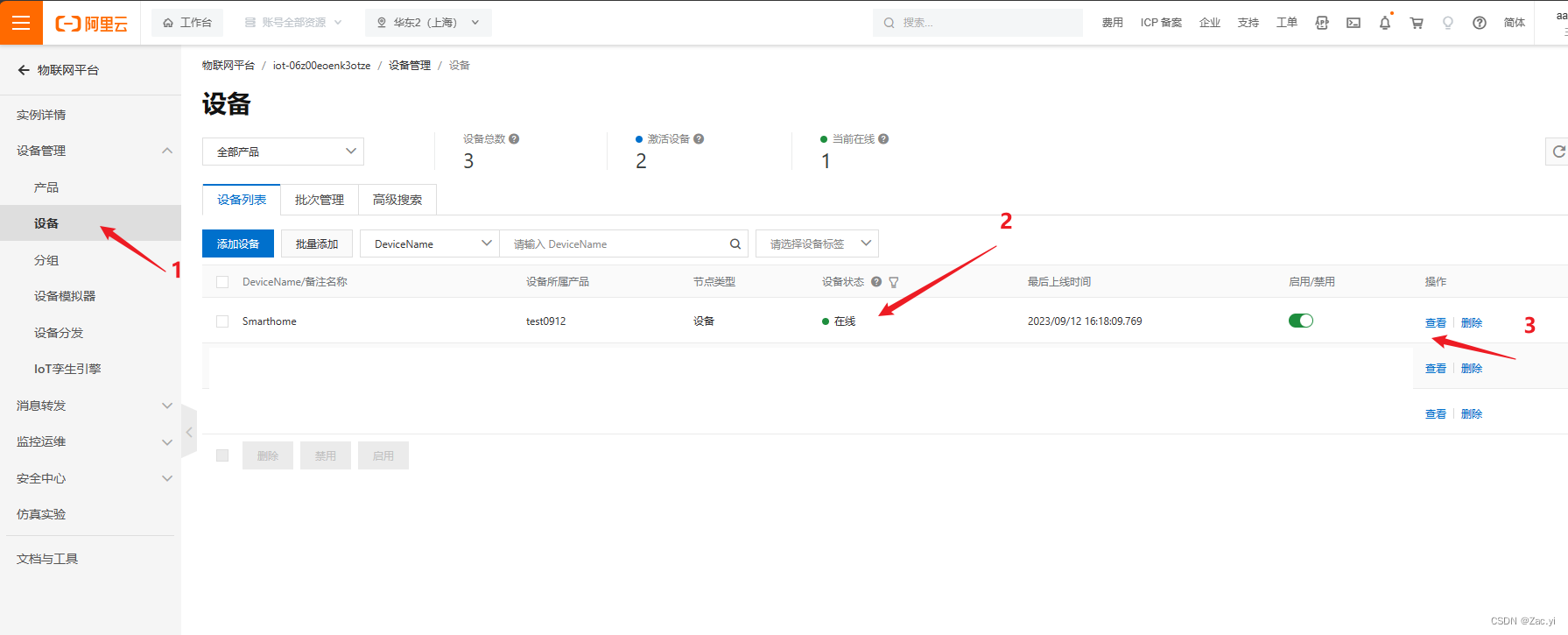Click the help icon beside 设备状态 header
Screen dimensions: 1568x635
coord(876,282)
